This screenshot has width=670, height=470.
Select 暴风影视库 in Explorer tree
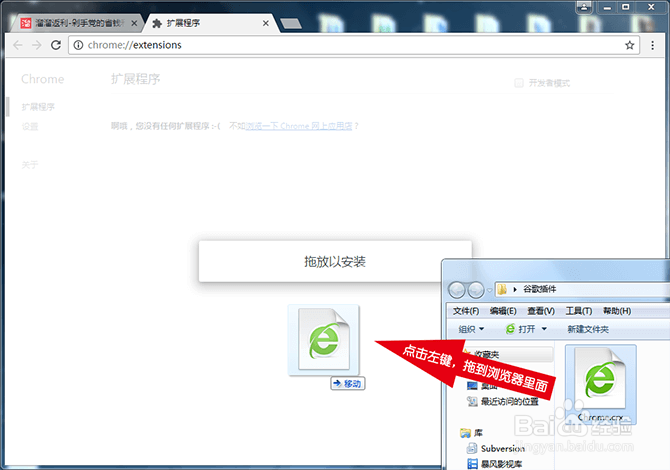494,464
